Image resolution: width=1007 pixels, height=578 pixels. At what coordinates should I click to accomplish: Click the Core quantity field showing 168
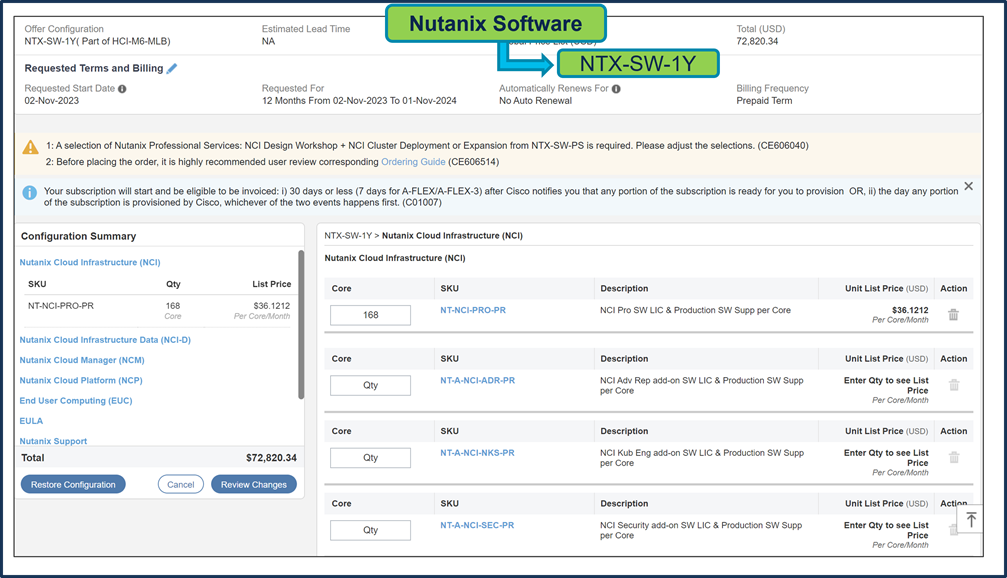coord(371,315)
